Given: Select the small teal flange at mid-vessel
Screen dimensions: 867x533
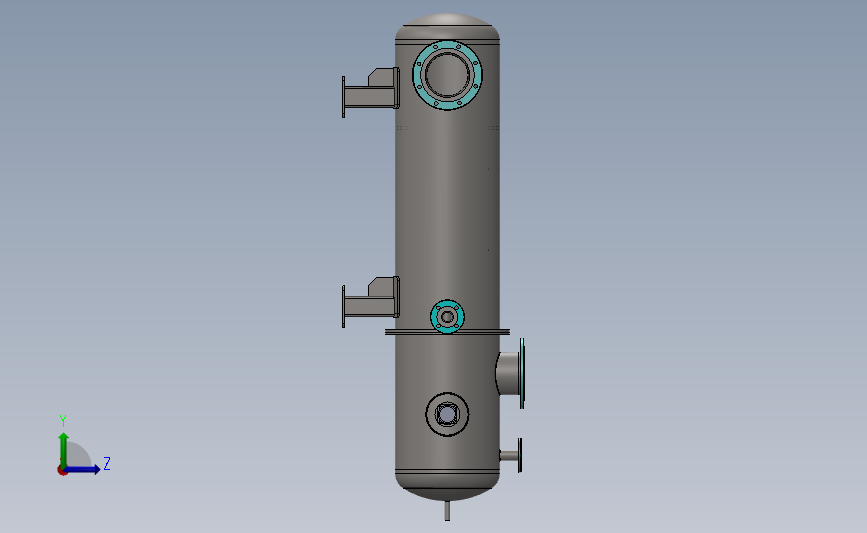Looking at the screenshot, I should [447, 316].
